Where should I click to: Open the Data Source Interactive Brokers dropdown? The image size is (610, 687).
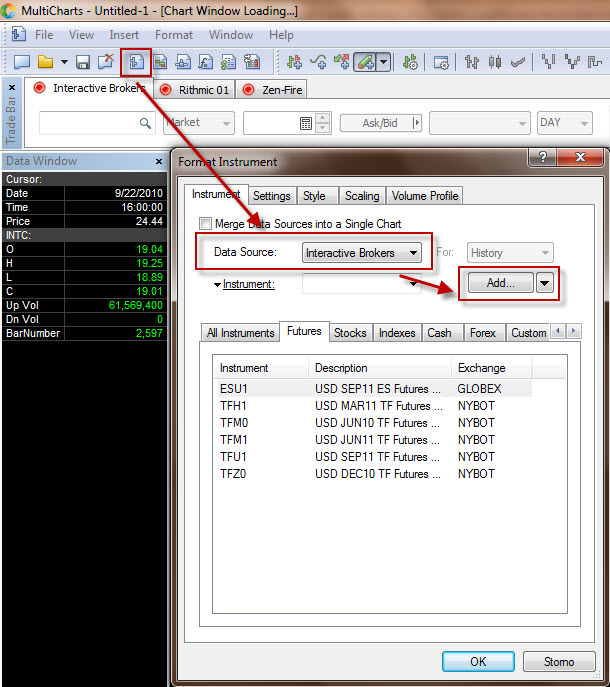[x=362, y=253]
